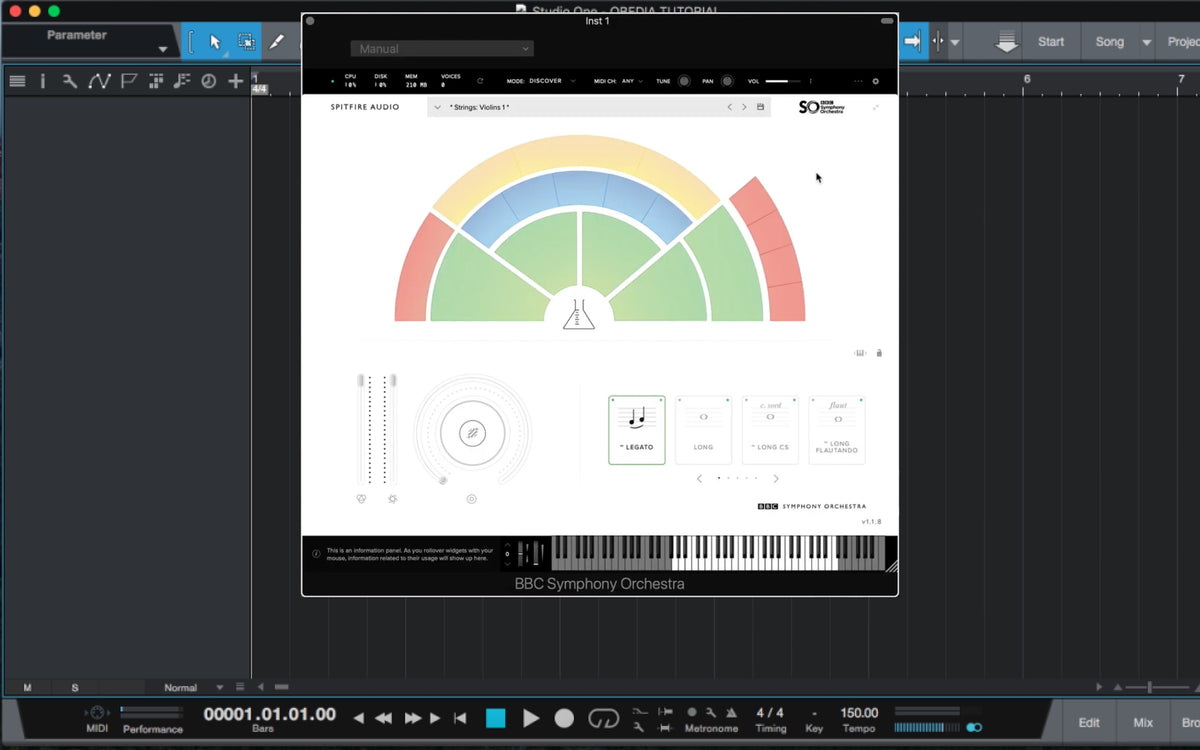Toggle loop playback in the transport
The height and width of the screenshot is (750, 1200).
coord(603,718)
